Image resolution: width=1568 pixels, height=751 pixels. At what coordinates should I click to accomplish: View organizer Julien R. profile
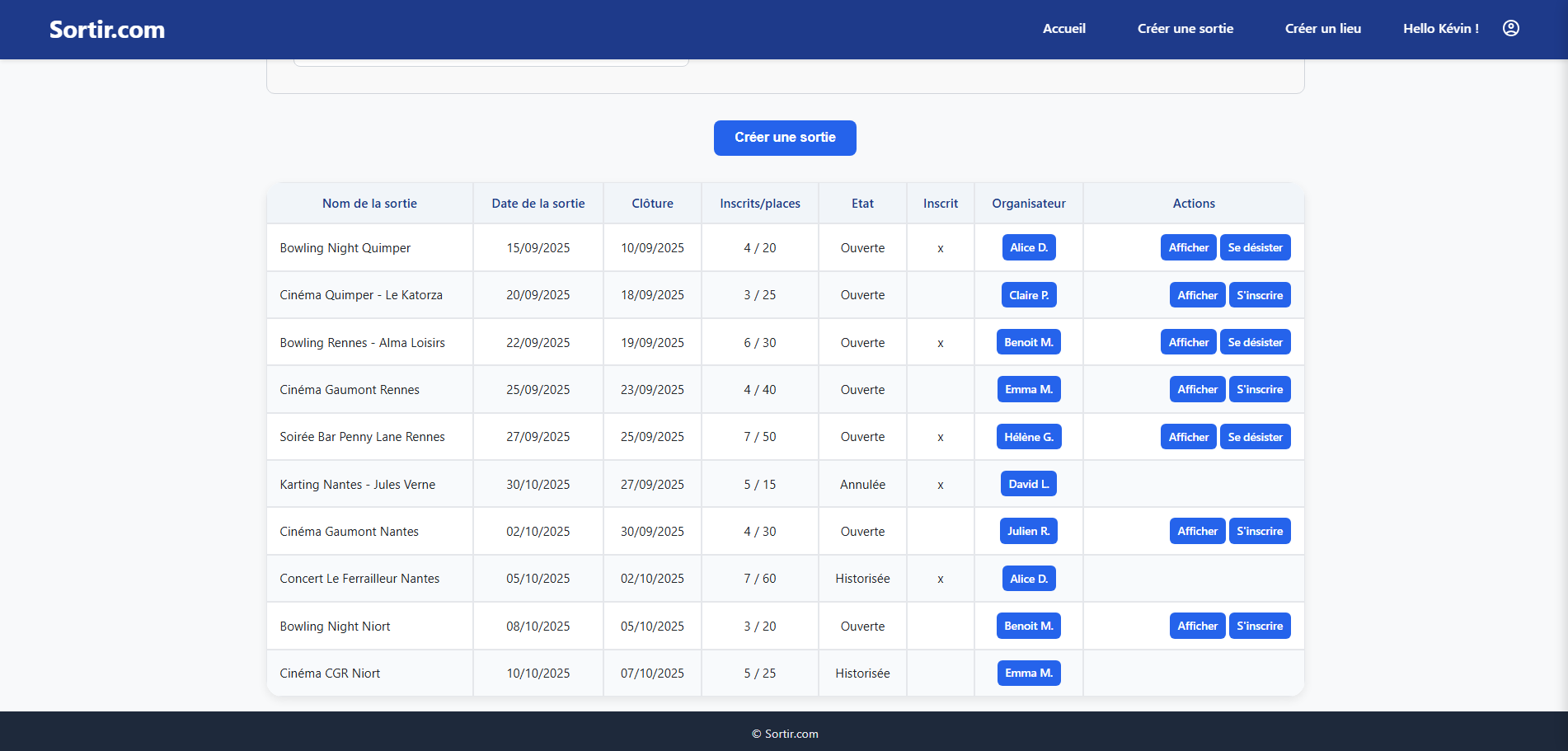pyautogui.click(x=1028, y=531)
